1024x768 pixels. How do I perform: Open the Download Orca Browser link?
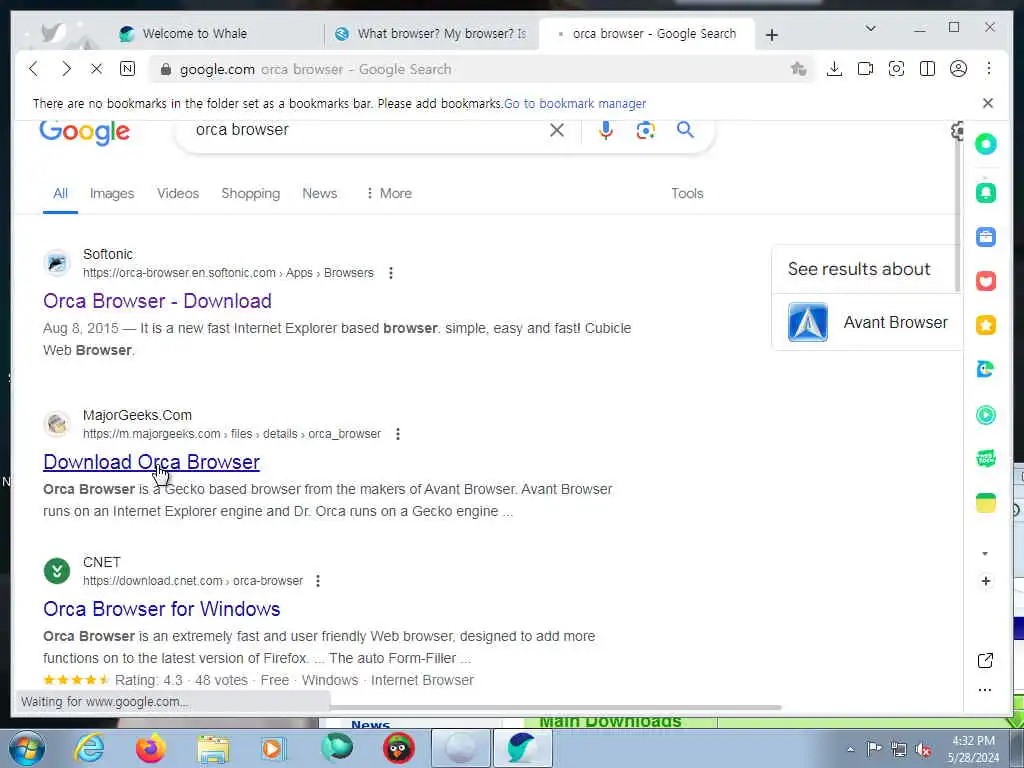(152, 462)
